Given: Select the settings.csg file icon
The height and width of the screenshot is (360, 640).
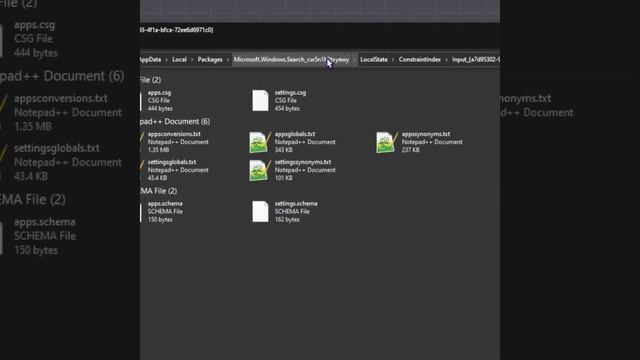Looking at the screenshot, I should coord(260,100).
